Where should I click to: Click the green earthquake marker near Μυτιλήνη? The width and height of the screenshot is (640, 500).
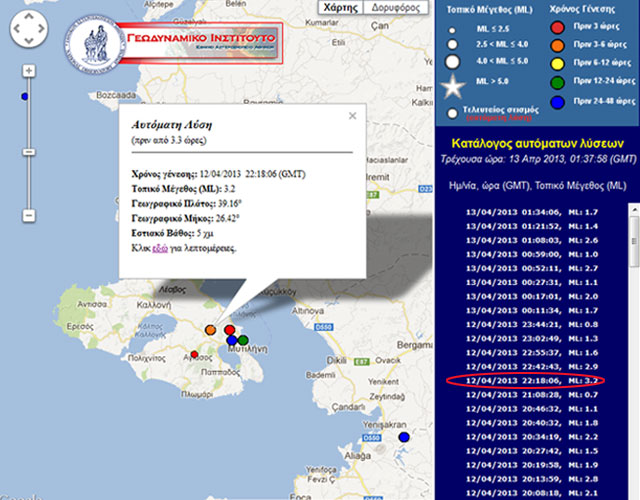click(243, 340)
